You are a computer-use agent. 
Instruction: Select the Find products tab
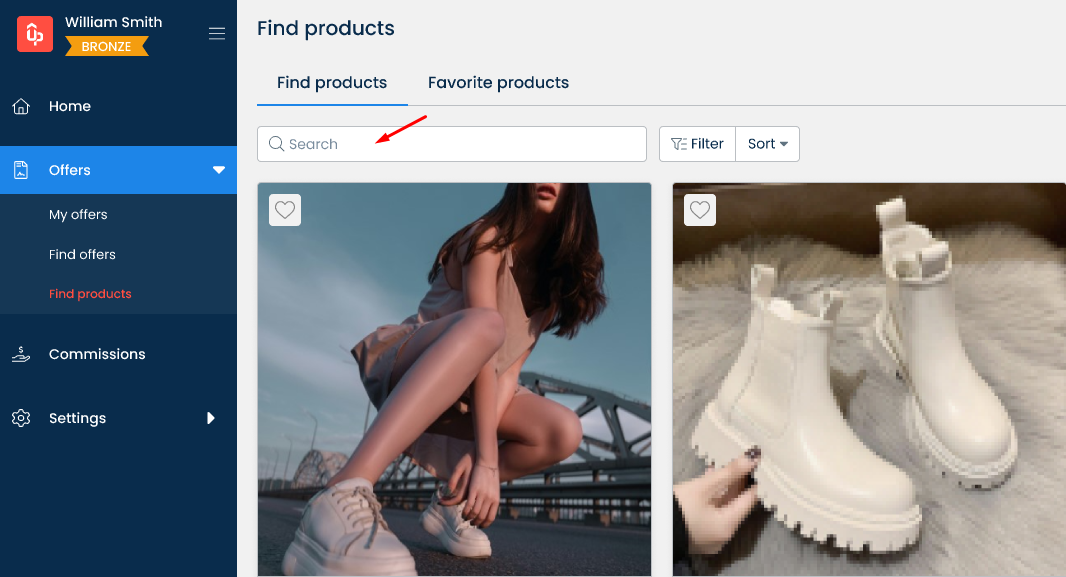(332, 83)
